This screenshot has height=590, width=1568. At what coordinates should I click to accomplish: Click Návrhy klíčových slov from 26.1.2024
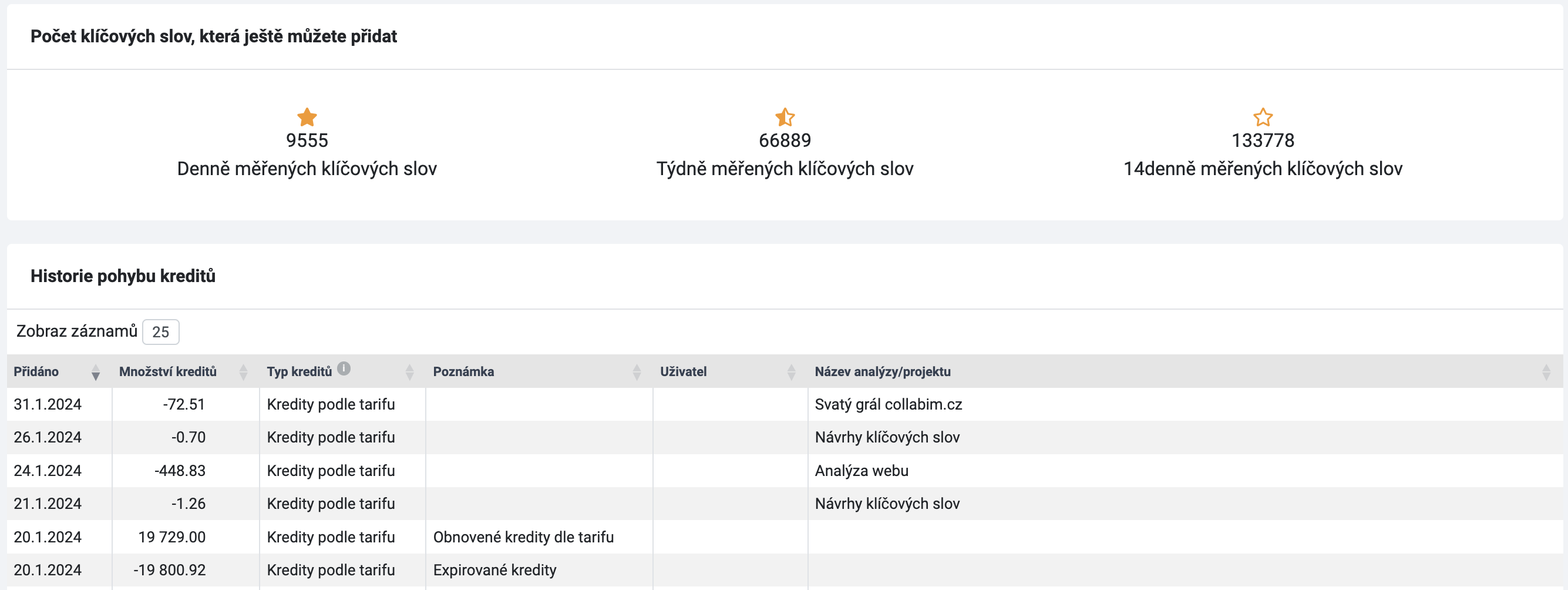[x=887, y=437]
